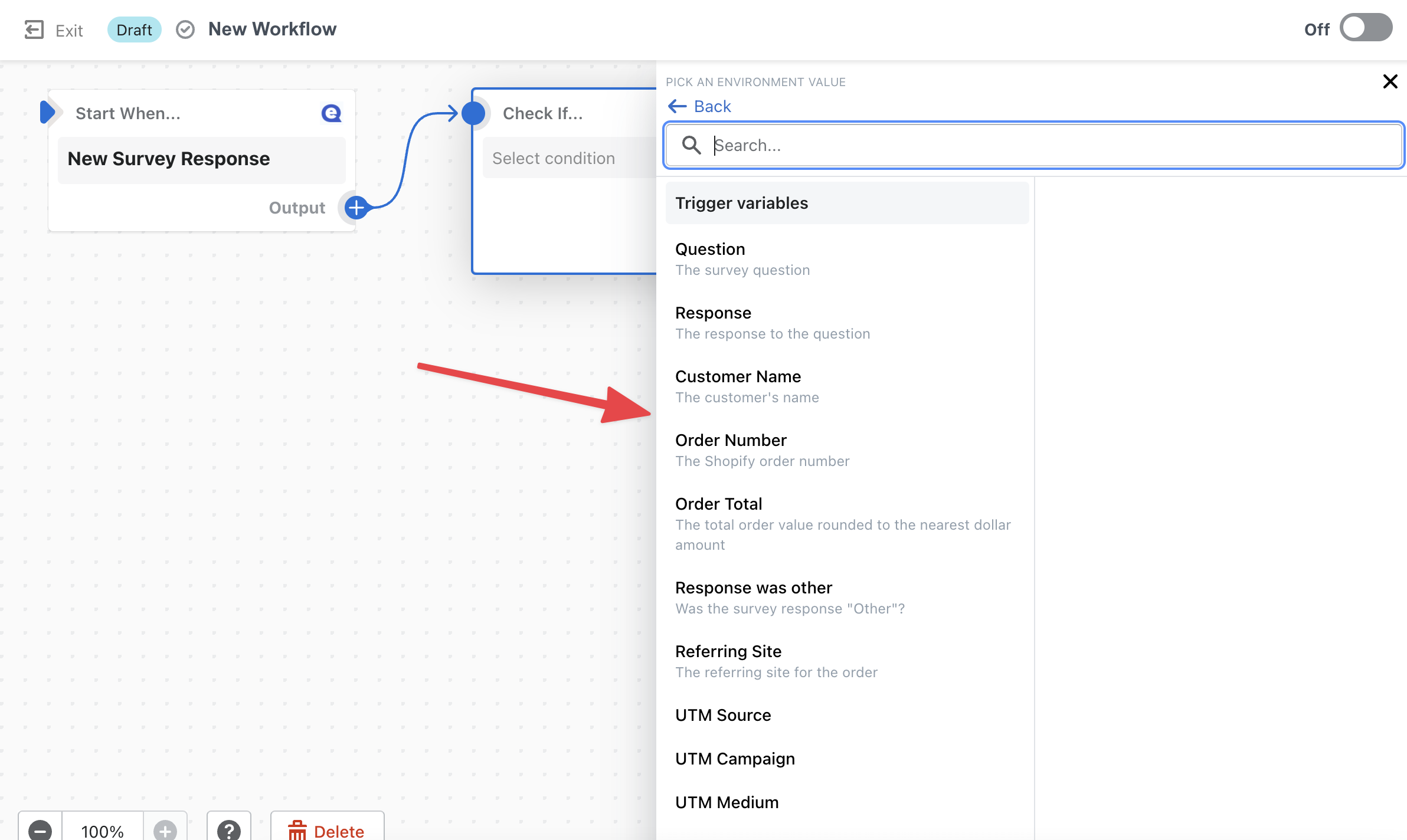Viewport: 1407px width, 840px height.
Task: Click the Output label
Action: (x=297, y=208)
